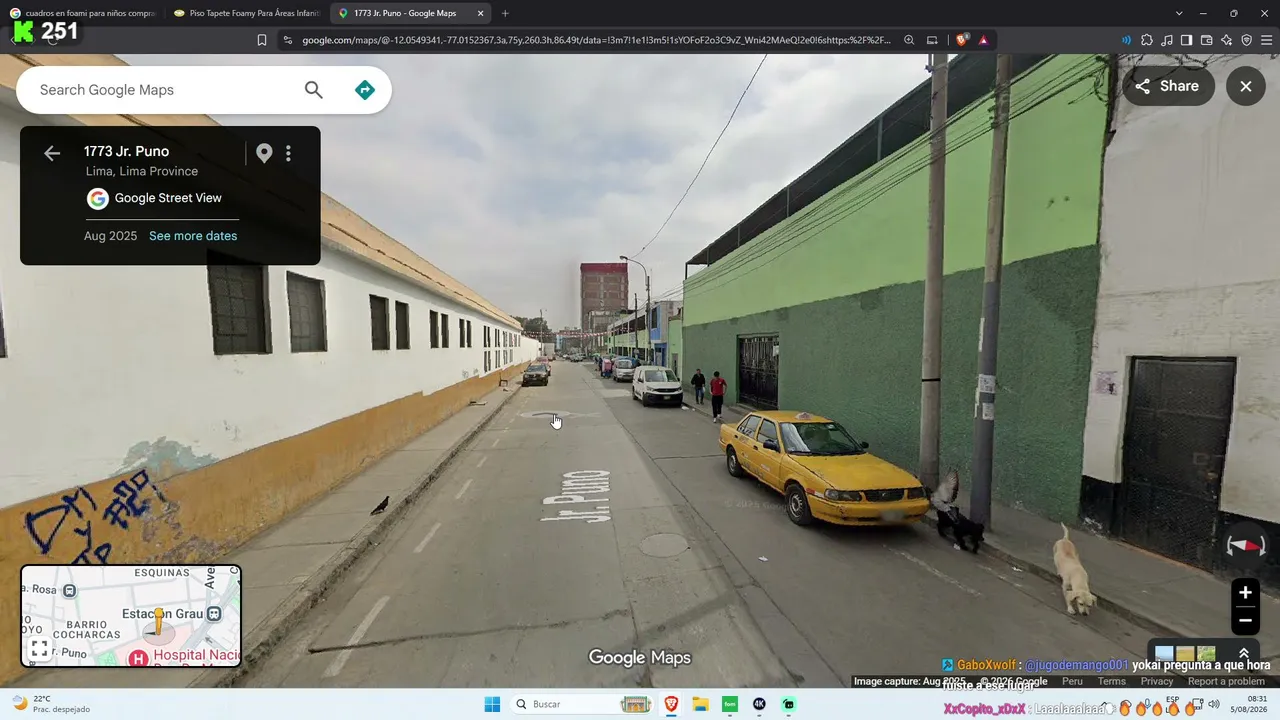Open the Brave Shields lion icon

pos(962,40)
